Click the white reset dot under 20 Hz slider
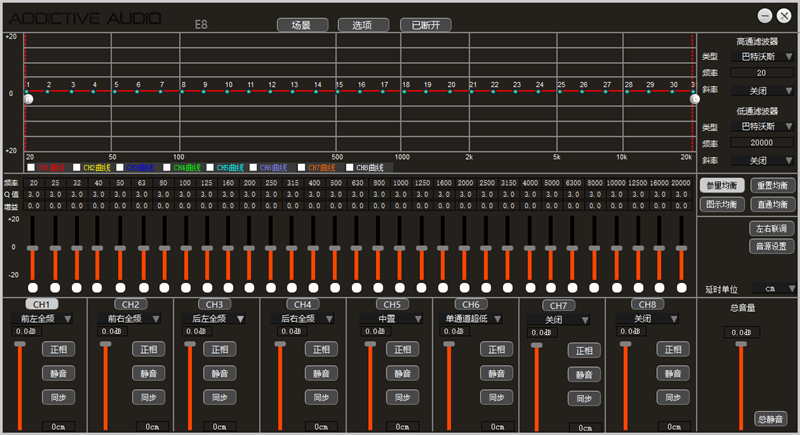Image resolution: width=800 pixels, height=435 pixels. 33,286
